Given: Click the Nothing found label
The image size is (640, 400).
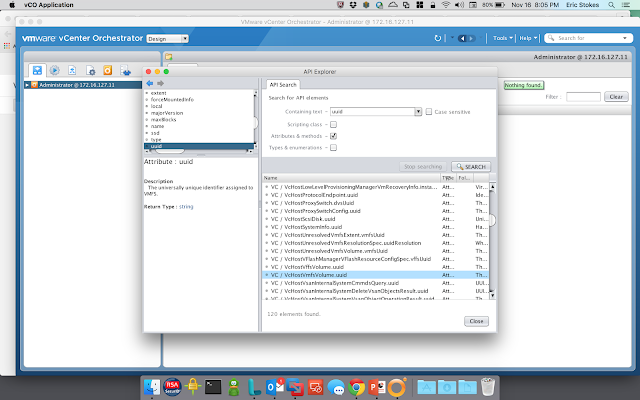Looking at the screenshot, I should pyautogui.click(x=524, y=85).
